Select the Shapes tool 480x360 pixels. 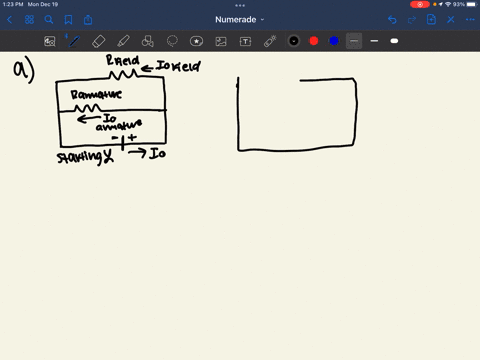pos(148,41)
